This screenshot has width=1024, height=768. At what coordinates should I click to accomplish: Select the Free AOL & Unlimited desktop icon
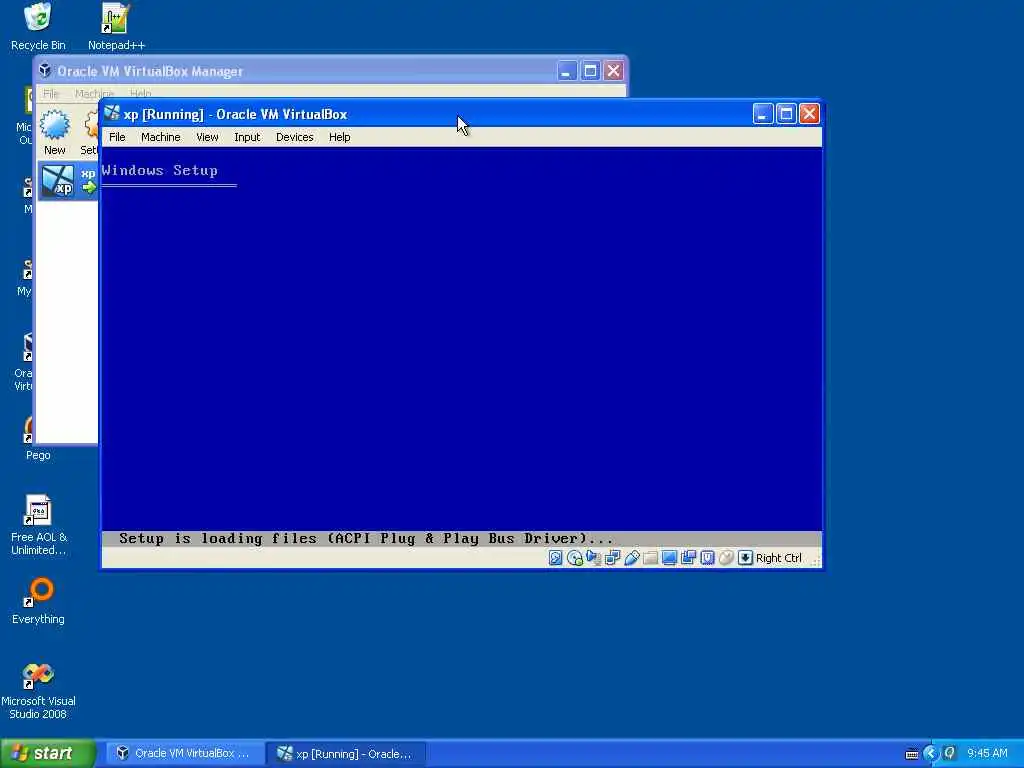click(39, 526)
